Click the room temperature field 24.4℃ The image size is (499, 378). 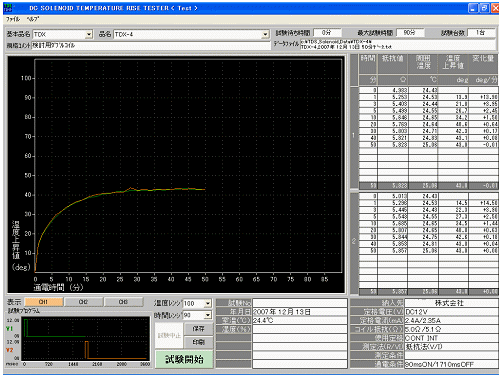300,321
